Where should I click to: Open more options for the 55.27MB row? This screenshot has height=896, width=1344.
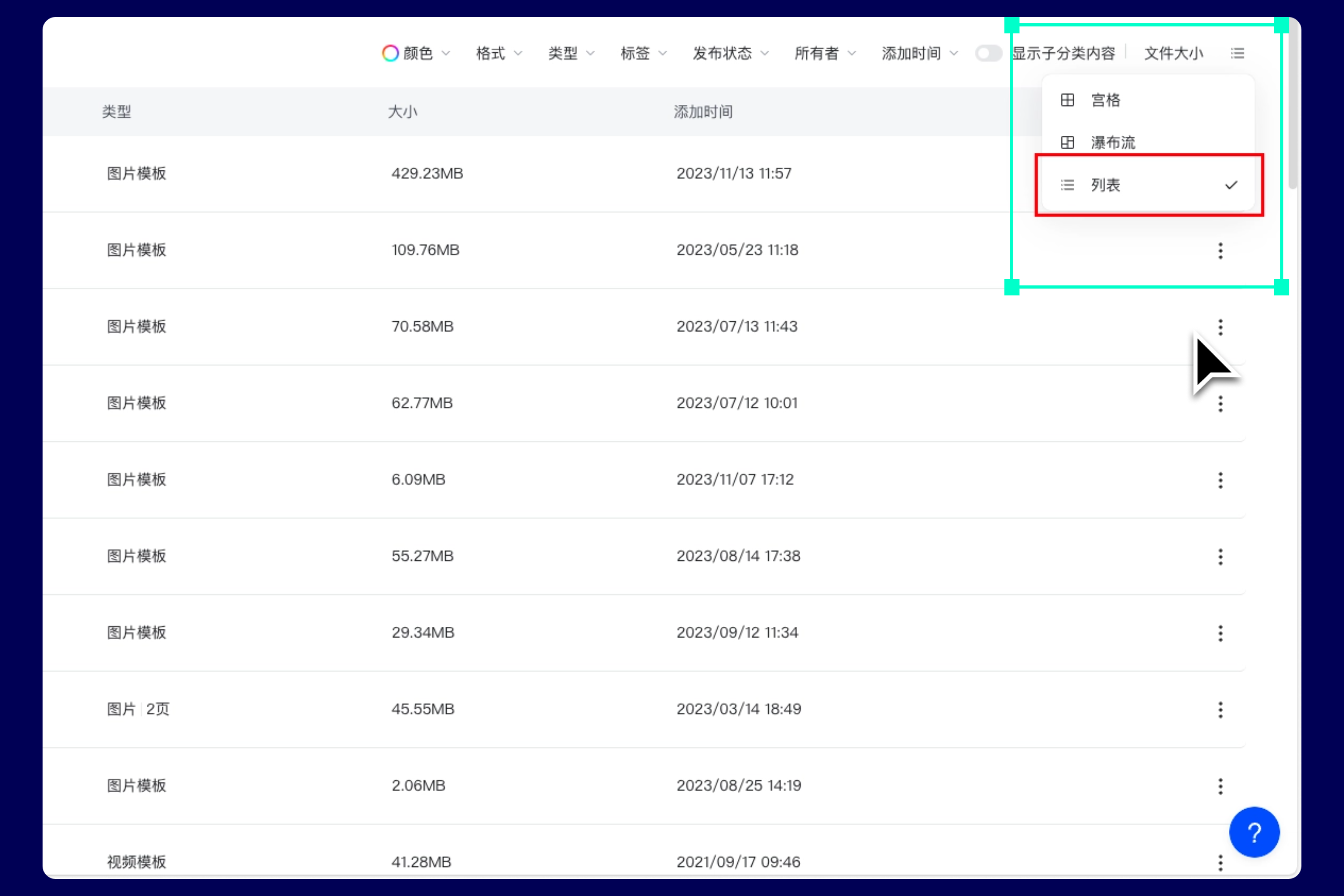point(1220,556)
